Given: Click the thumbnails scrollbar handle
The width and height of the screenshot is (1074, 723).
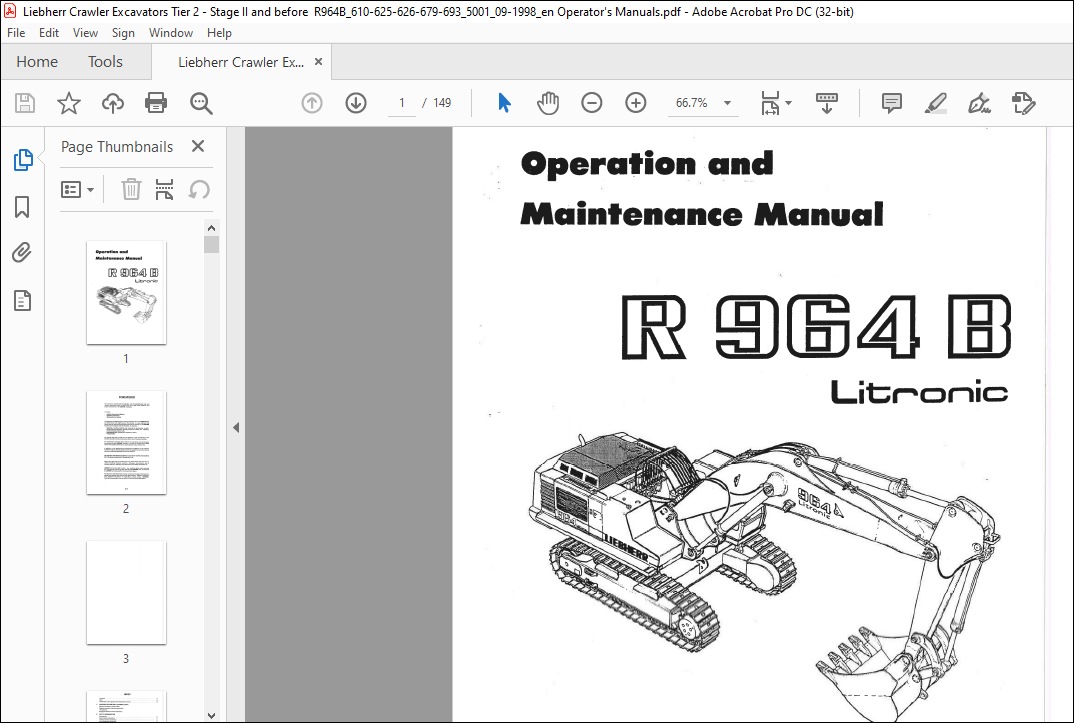Looking at the screenshot, I should 211,244.
